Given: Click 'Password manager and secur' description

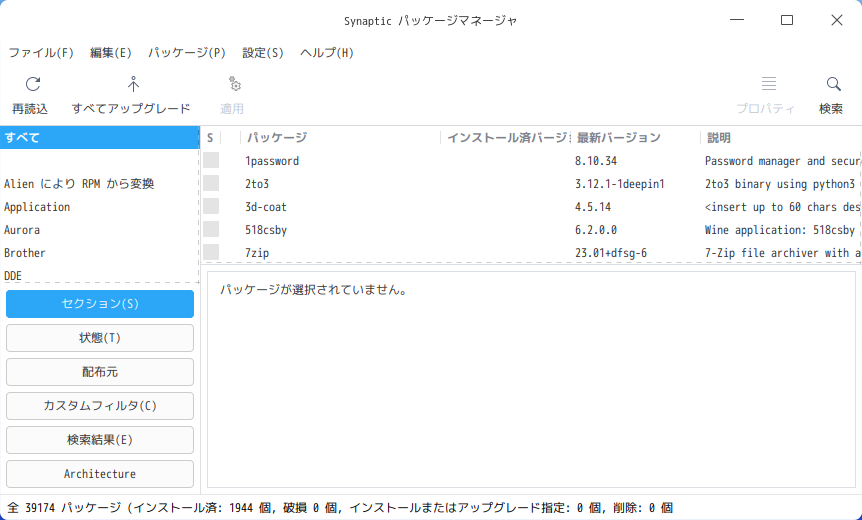Looking at the screenshot, I should click(x=782, y=161).
